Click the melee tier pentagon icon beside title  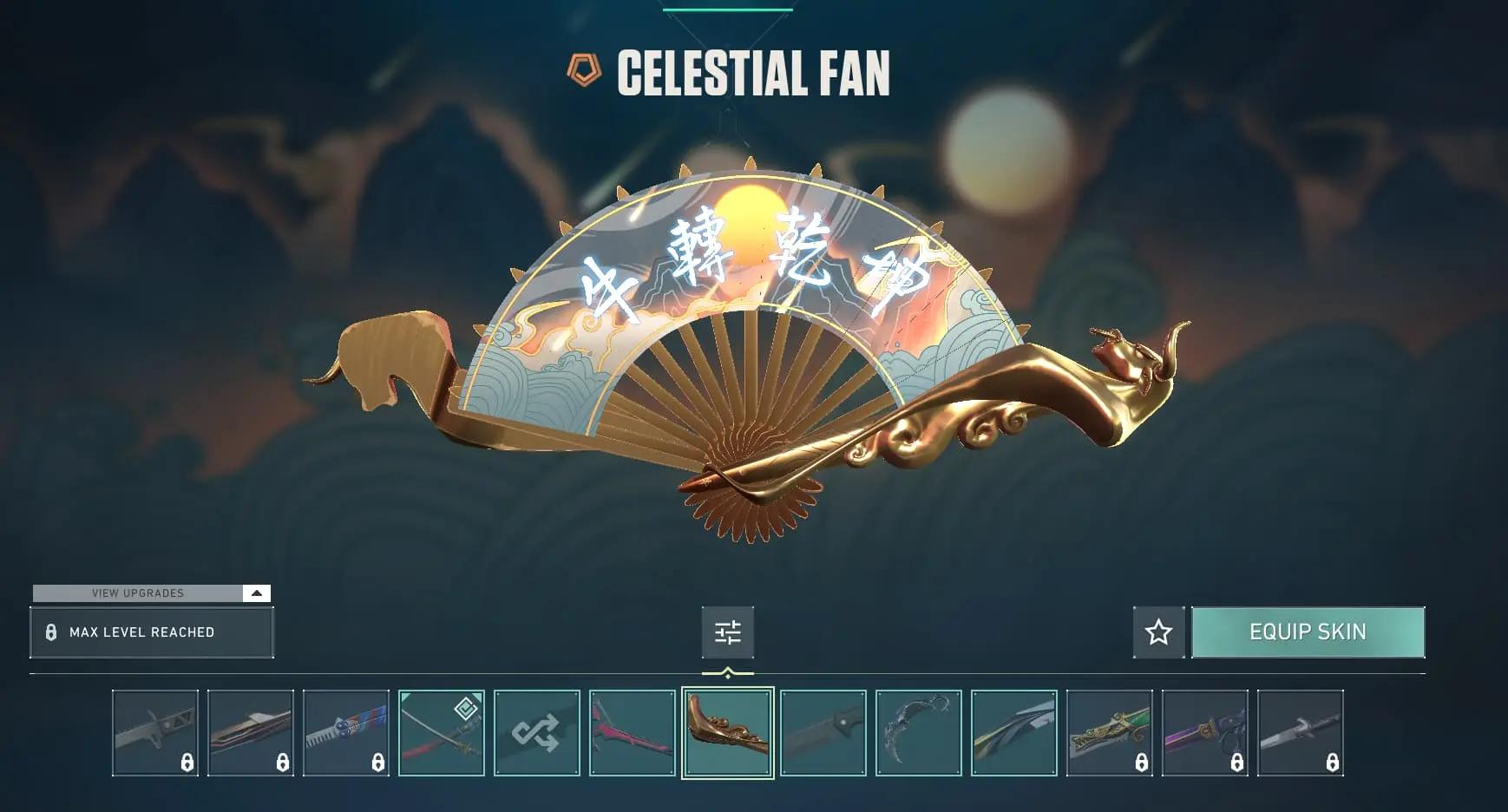(584, 70)
